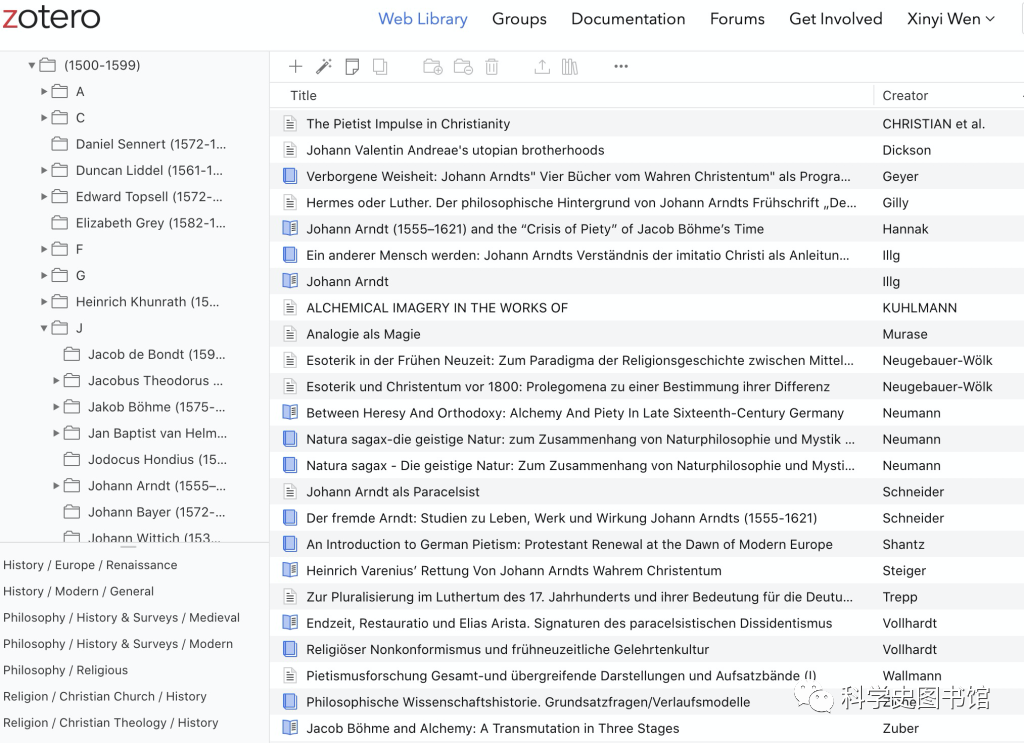Click the book section icon beside Jacob Böhme and Alchemy
This screenshot has width=1024, height=743.
coord(290,728)
